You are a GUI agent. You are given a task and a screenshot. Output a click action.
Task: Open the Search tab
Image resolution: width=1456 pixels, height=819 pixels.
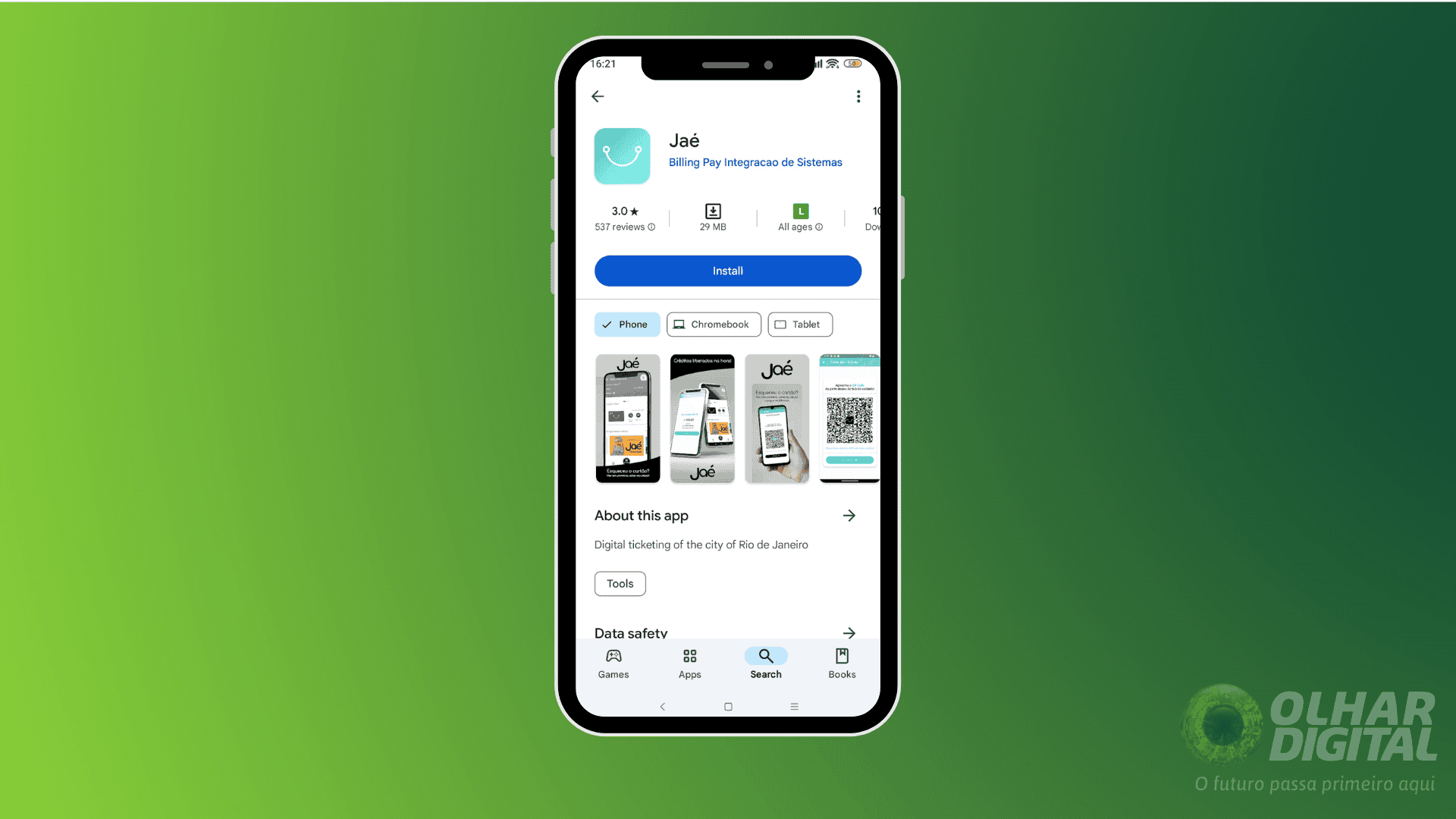point(766,663)
